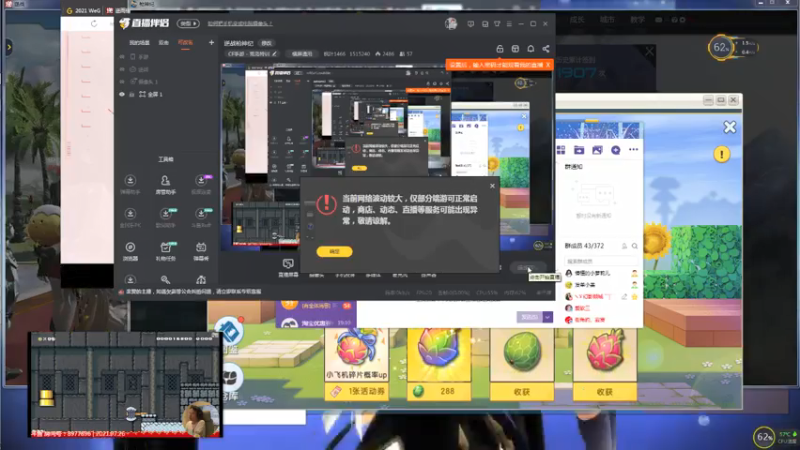Screen dimensions: 800x450
Task: Open the 弹幕助手 download tool
Action: [x=130, y=185]
